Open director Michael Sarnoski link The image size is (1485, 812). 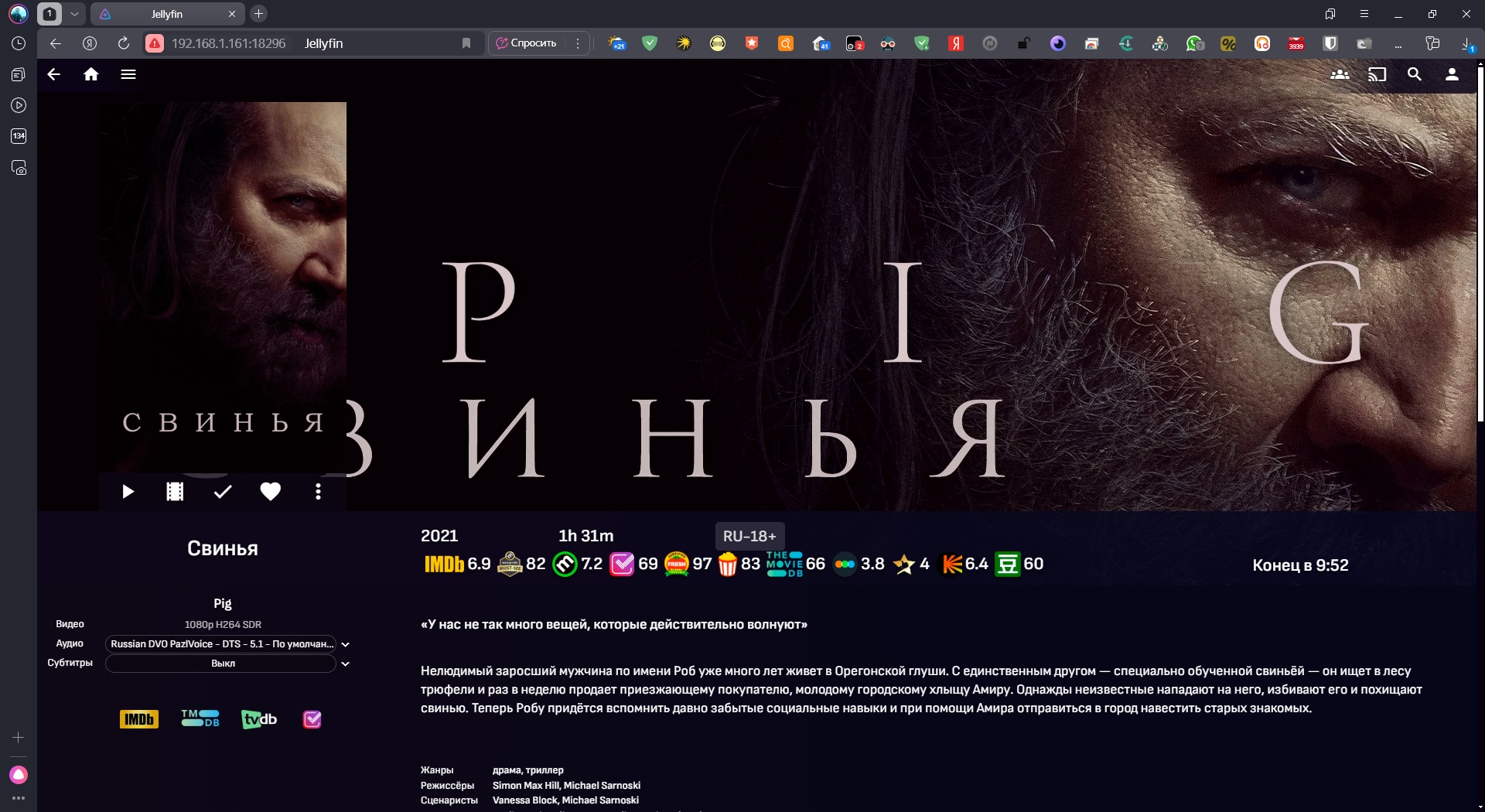602,785
